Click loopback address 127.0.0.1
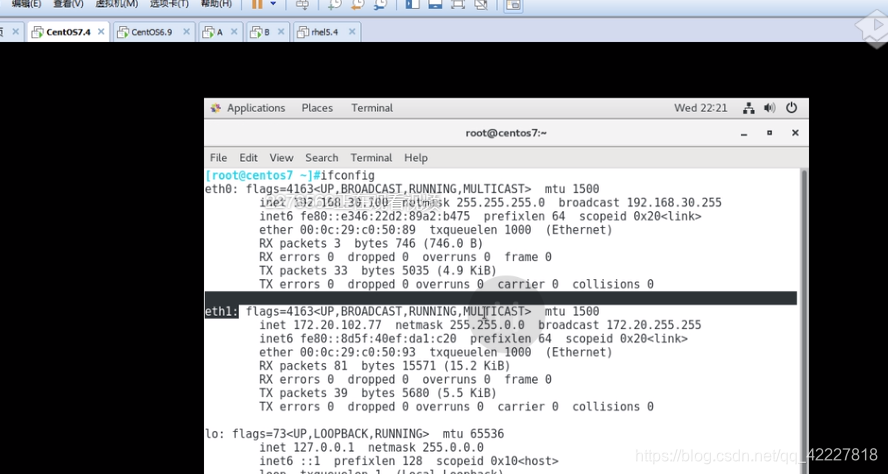 point(323,447)
